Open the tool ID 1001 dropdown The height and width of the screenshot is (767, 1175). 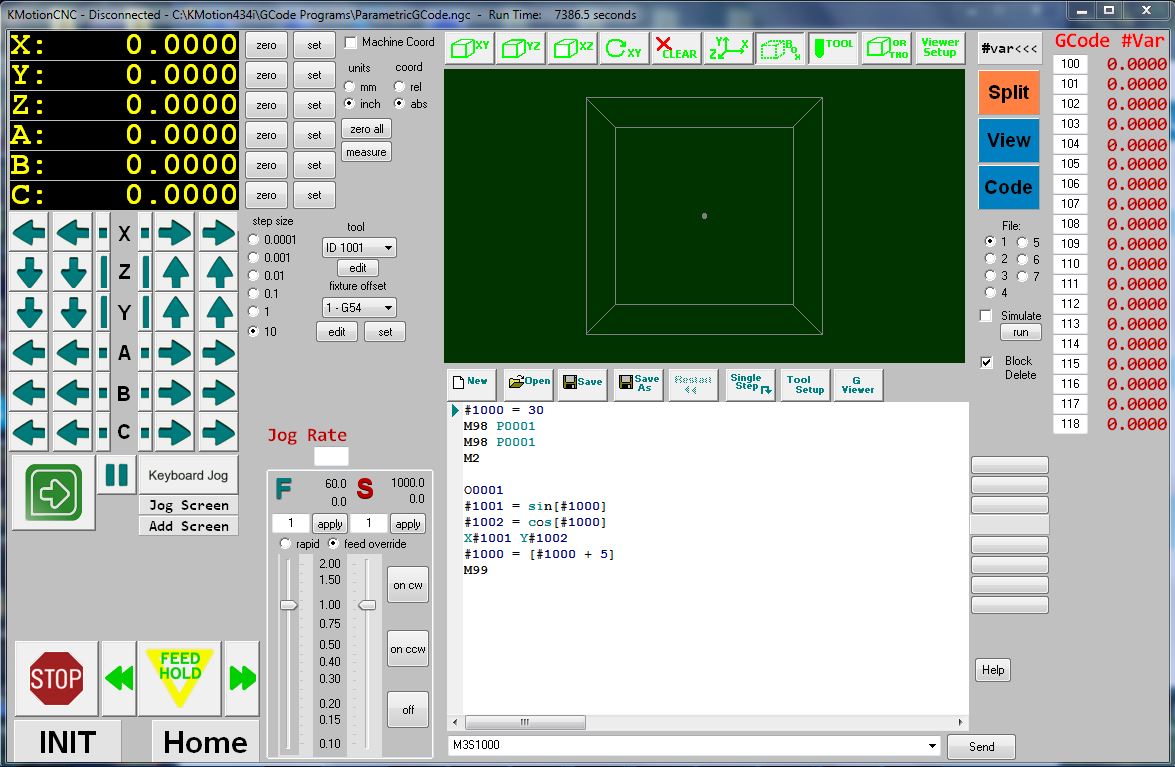359,247
